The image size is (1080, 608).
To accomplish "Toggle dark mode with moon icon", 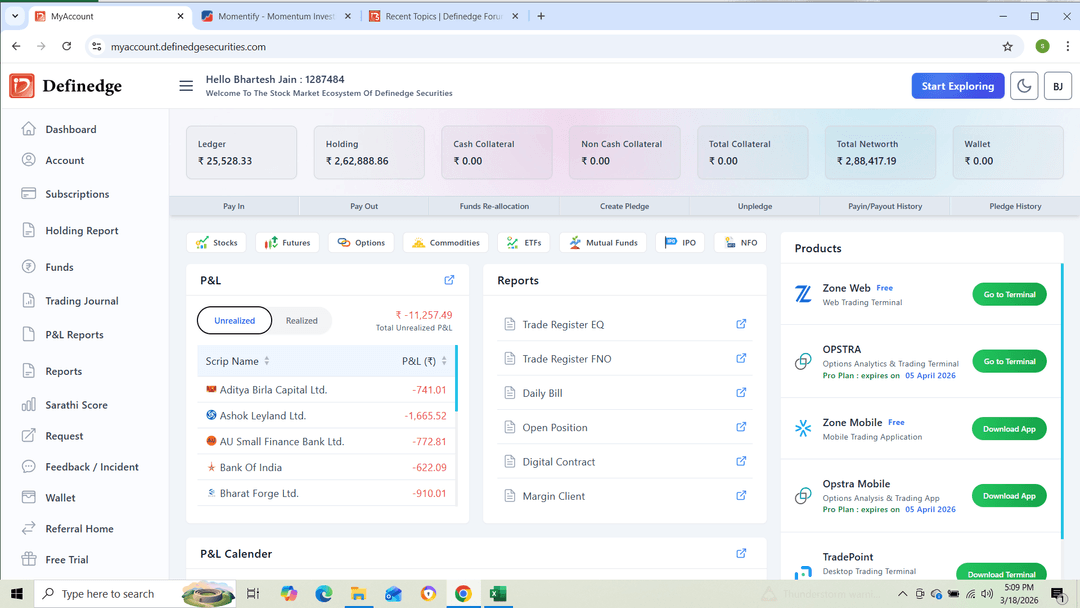I will coord(1023,85).
